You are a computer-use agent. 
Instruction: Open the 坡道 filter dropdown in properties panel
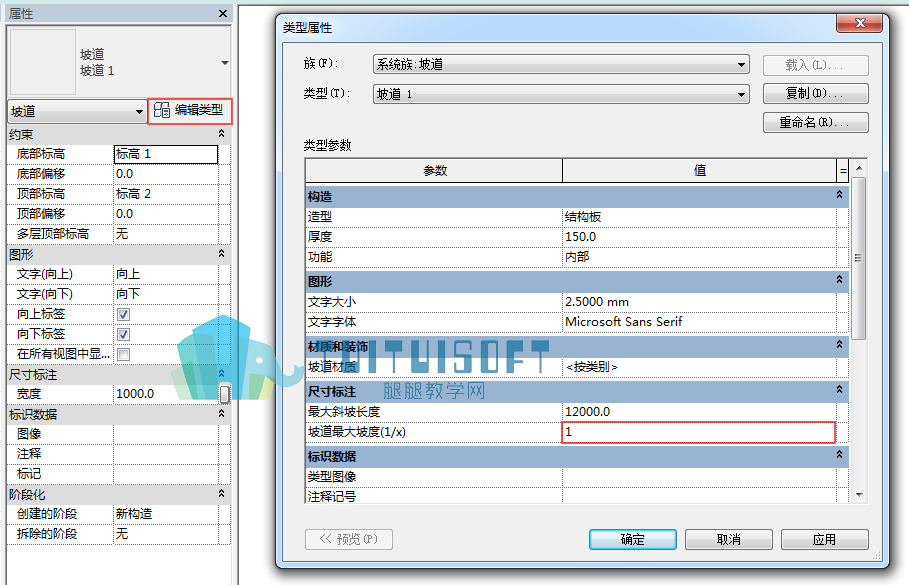77,111
